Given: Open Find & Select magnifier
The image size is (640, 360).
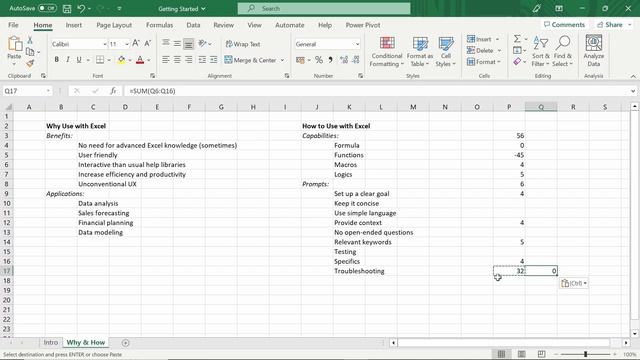Looking at the screenshot, I should click(562, 51).
